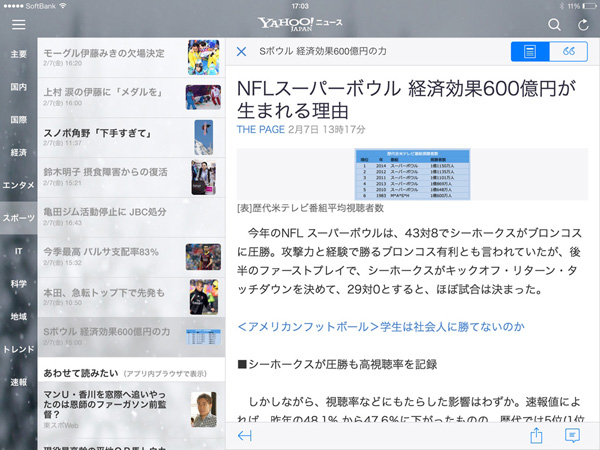
Task: Open the share icon below the article
Action: coord(535,436)
